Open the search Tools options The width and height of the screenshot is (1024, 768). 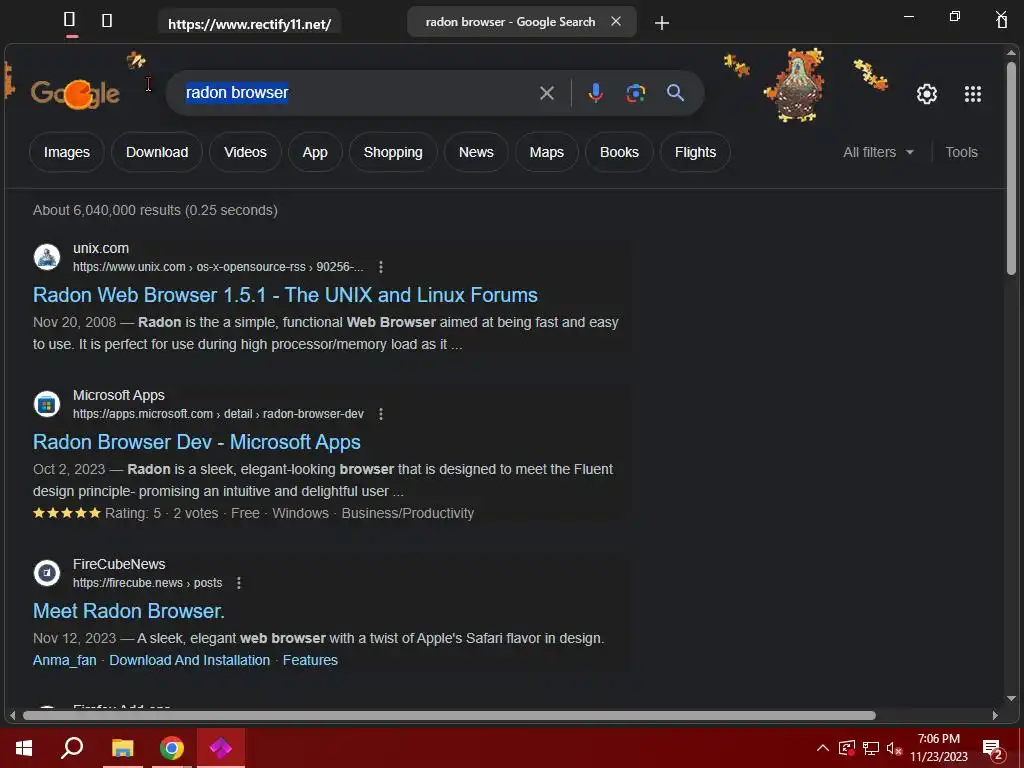pyautogui.click(x=961, y=152)
